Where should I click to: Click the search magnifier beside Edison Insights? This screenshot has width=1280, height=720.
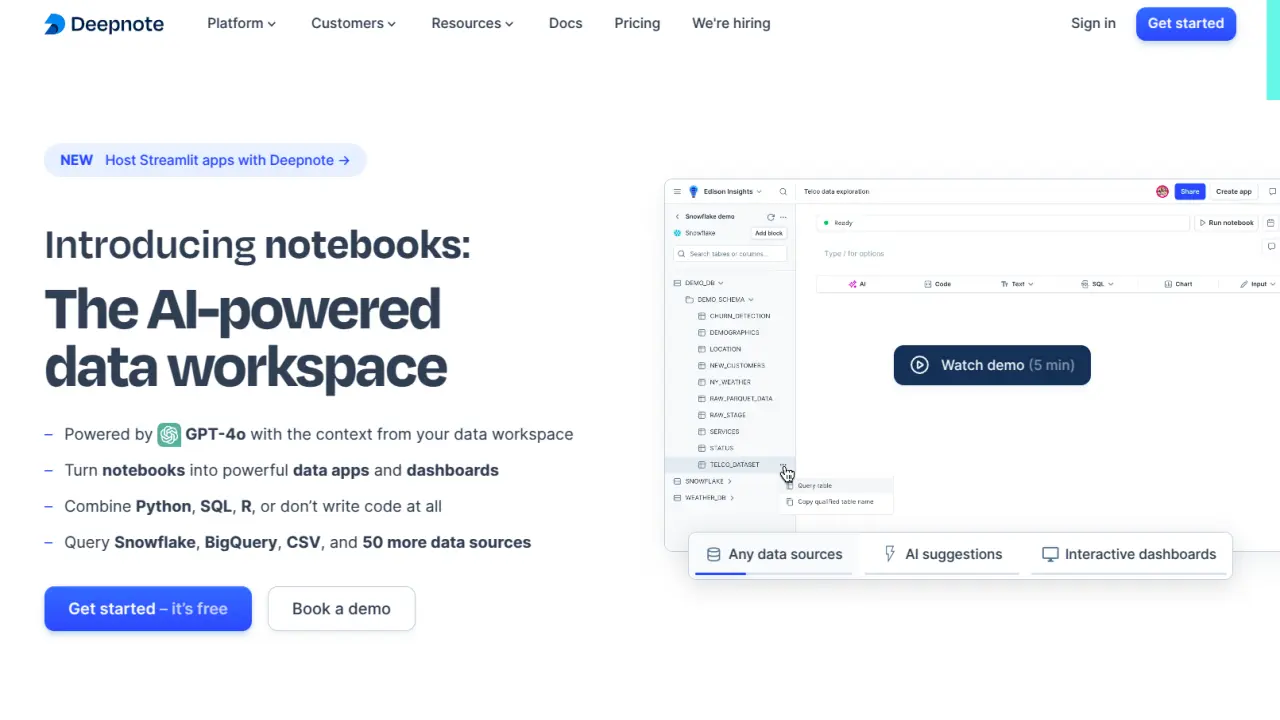[x=783, y=192]
